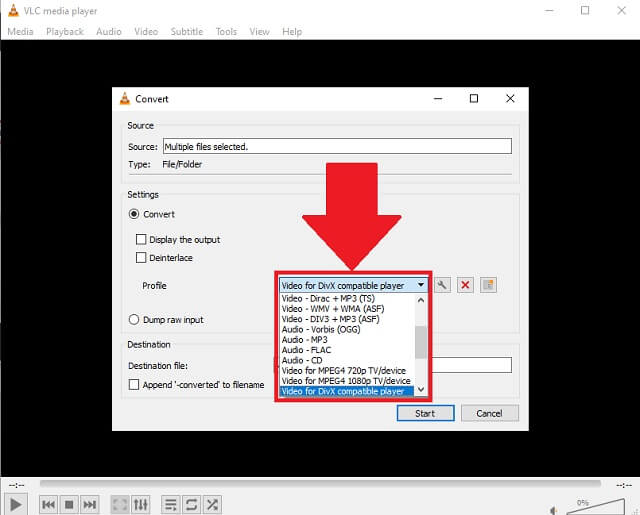Choose Audio - CD profile

click(348, 360)
